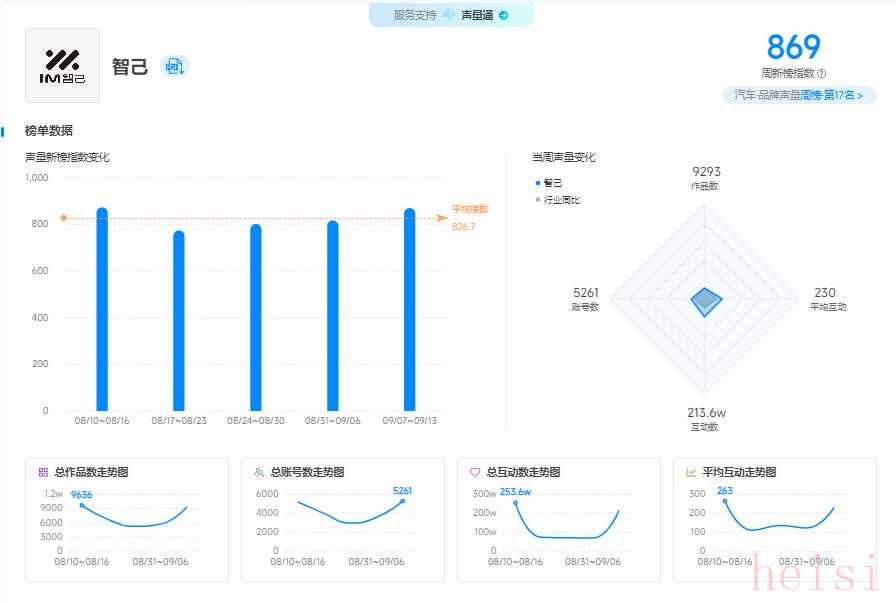This screenshot has height=603, width=896.
Task: Click the info icon next to 周新榜指数
Action: [x=822, y=73]
